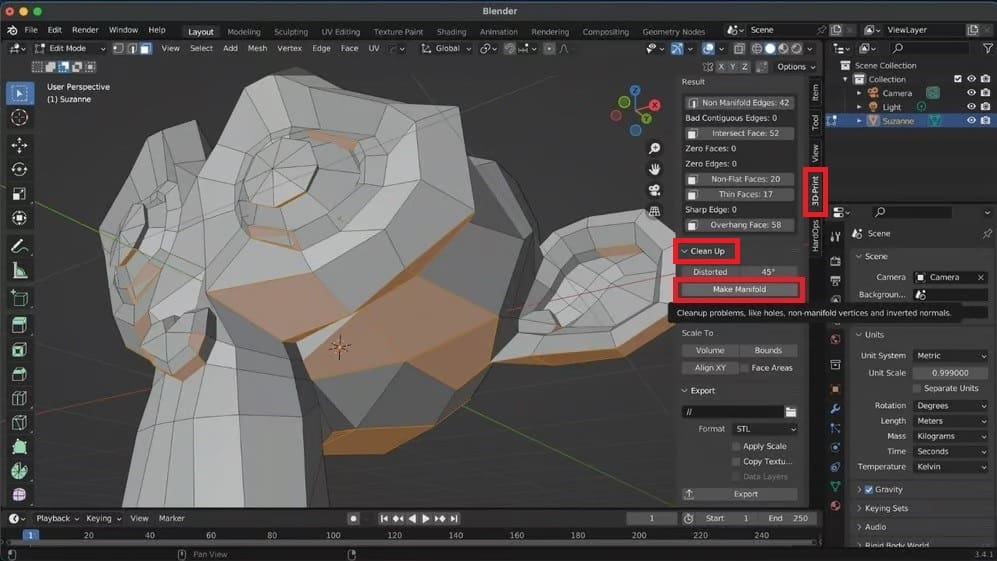Click the zoom viewport magnifier icon
The height and width of the screenshot is (561, 997).
point(654,149)
